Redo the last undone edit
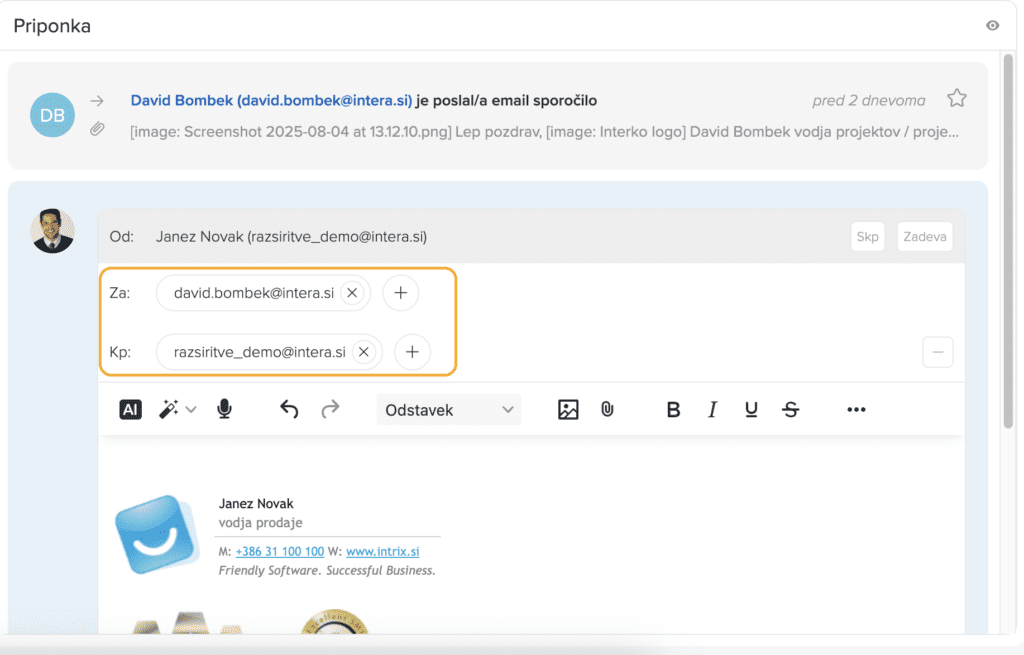 pos(330,409)
